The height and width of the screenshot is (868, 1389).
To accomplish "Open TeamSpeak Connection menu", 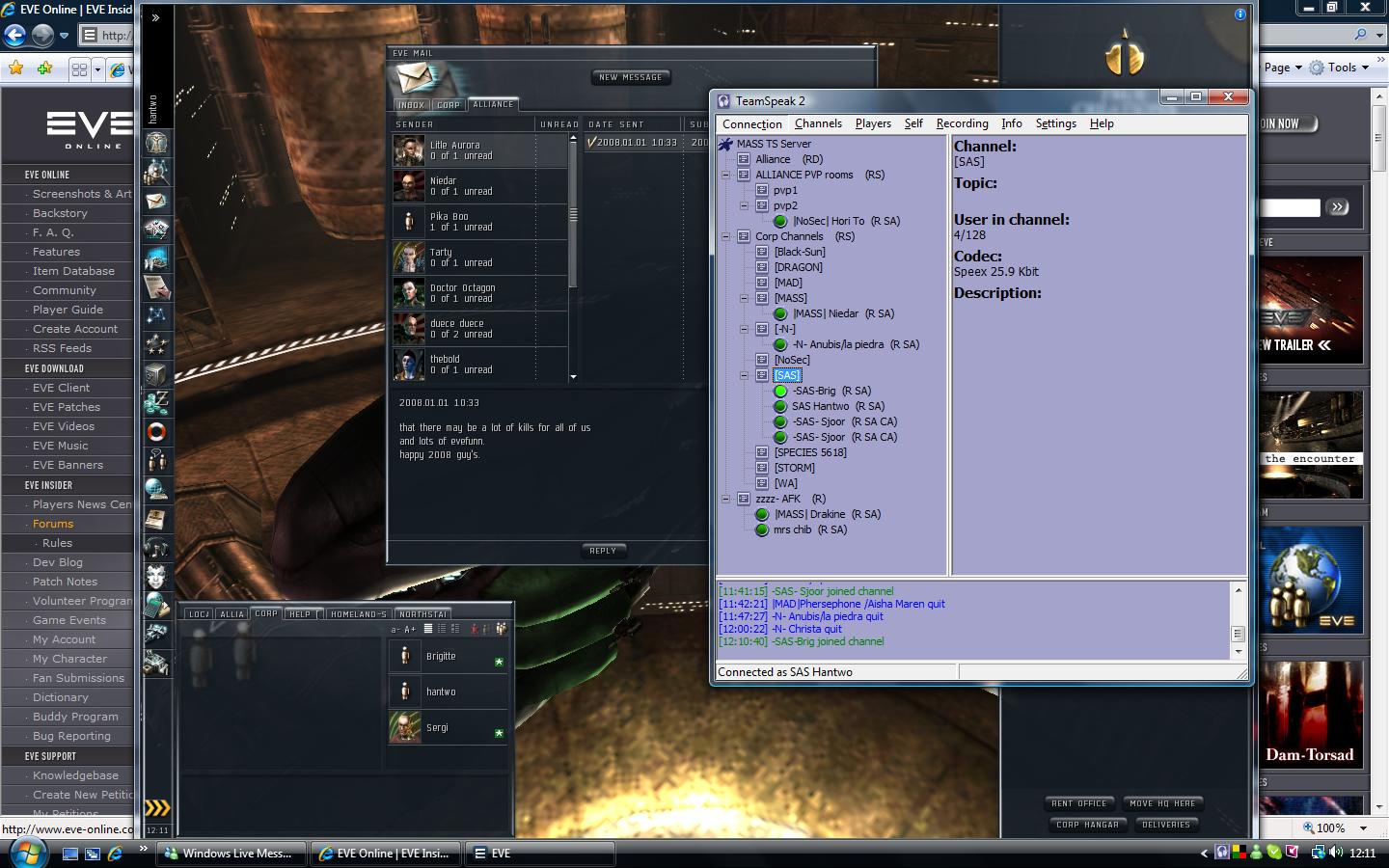I will tap(752, 124).
